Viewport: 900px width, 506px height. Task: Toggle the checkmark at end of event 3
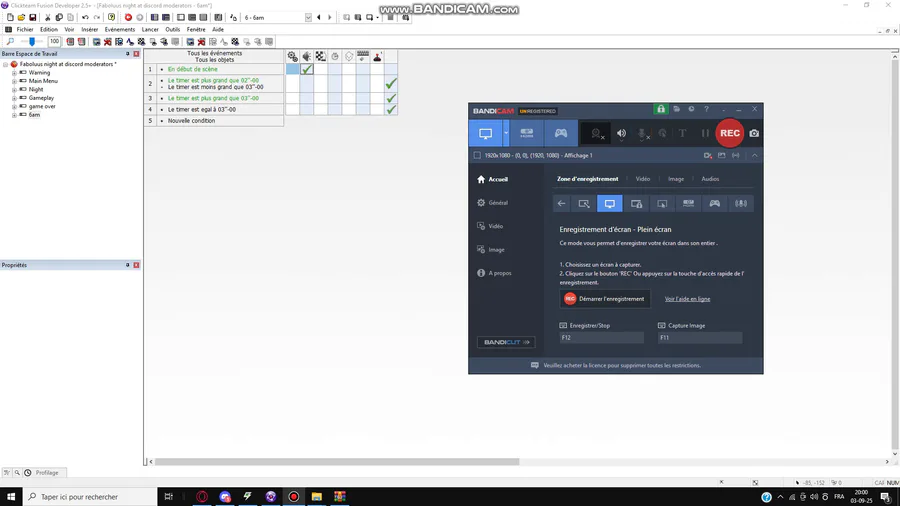(391, 98)
